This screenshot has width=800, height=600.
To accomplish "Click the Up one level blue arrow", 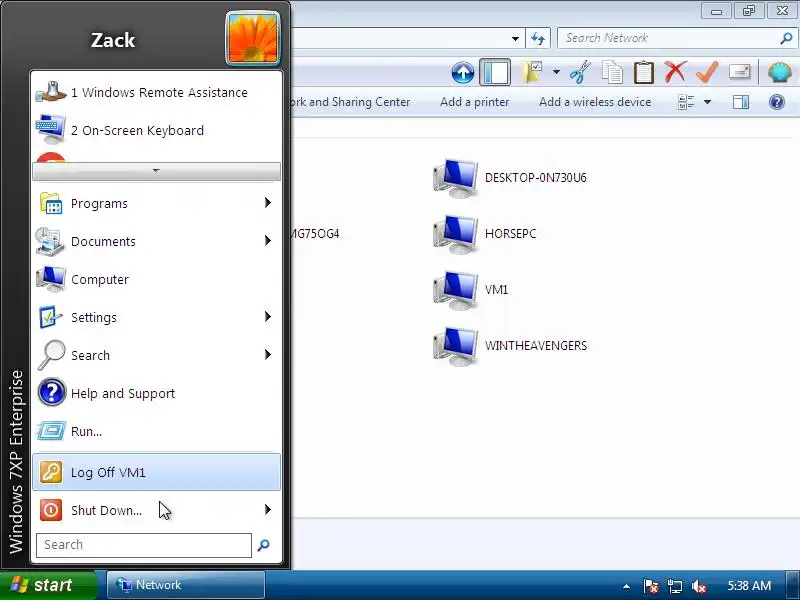I will point(463,73).
